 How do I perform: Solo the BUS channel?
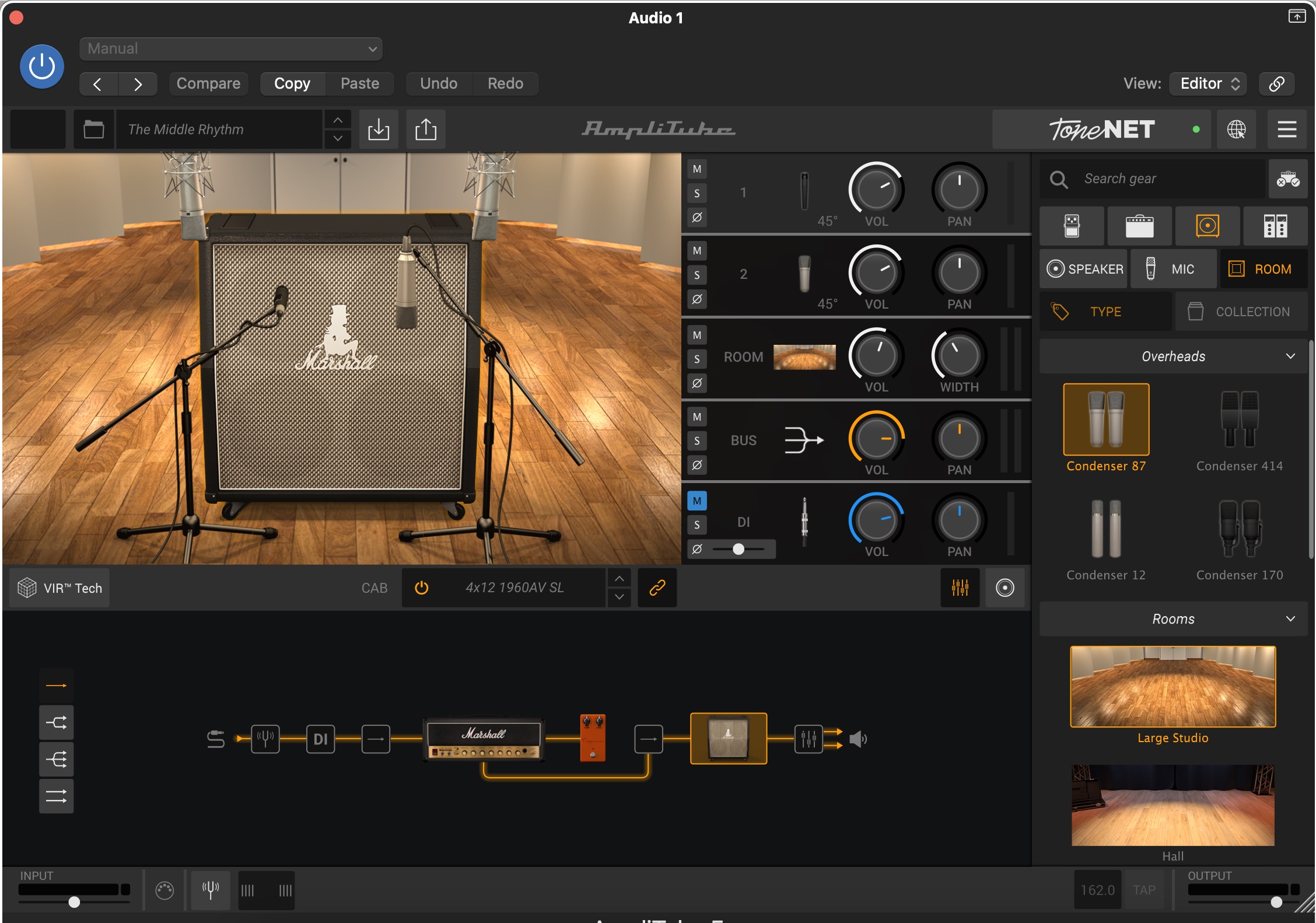697,440
